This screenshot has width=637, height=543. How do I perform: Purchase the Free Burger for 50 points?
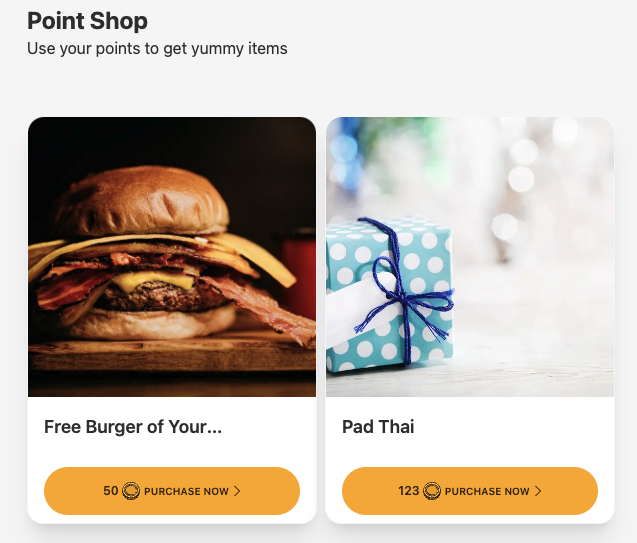click(x=172, y=491)
